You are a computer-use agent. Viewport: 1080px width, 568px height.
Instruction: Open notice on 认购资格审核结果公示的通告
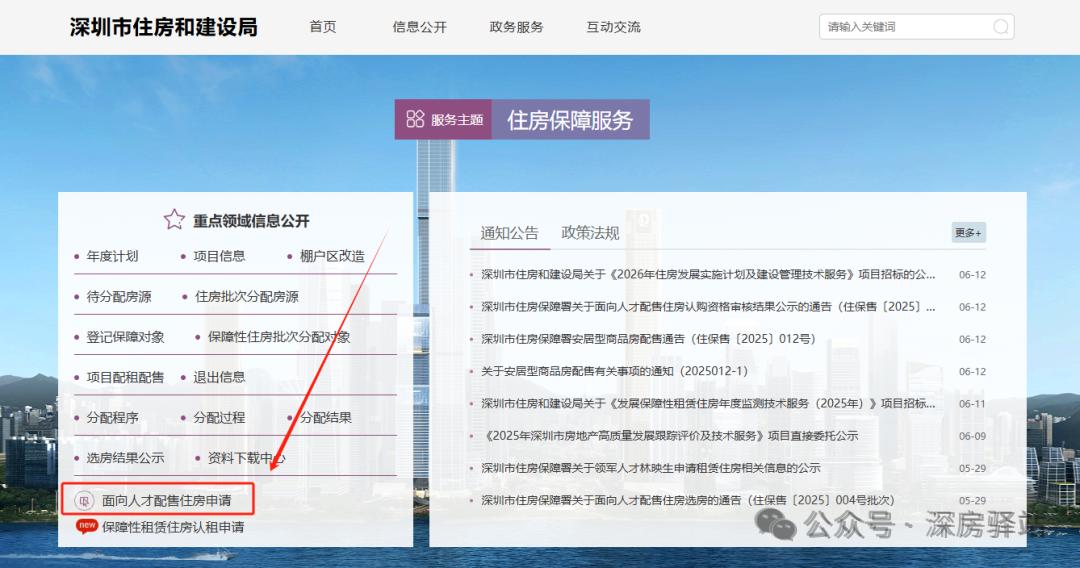point(708,306)
